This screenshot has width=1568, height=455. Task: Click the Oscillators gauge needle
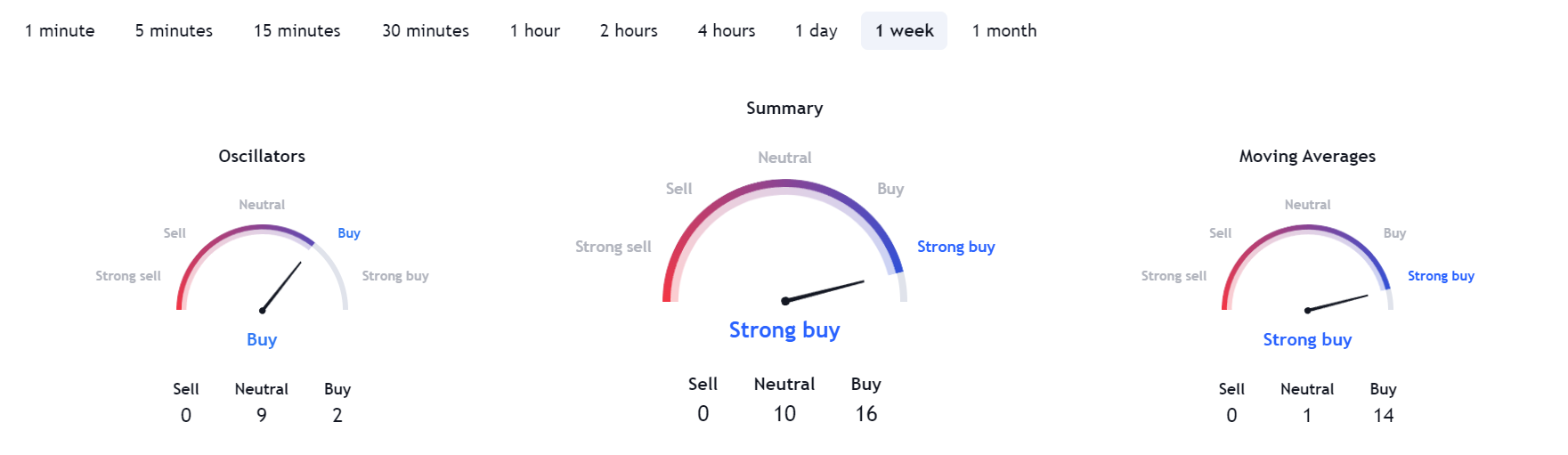coord(281,287)
